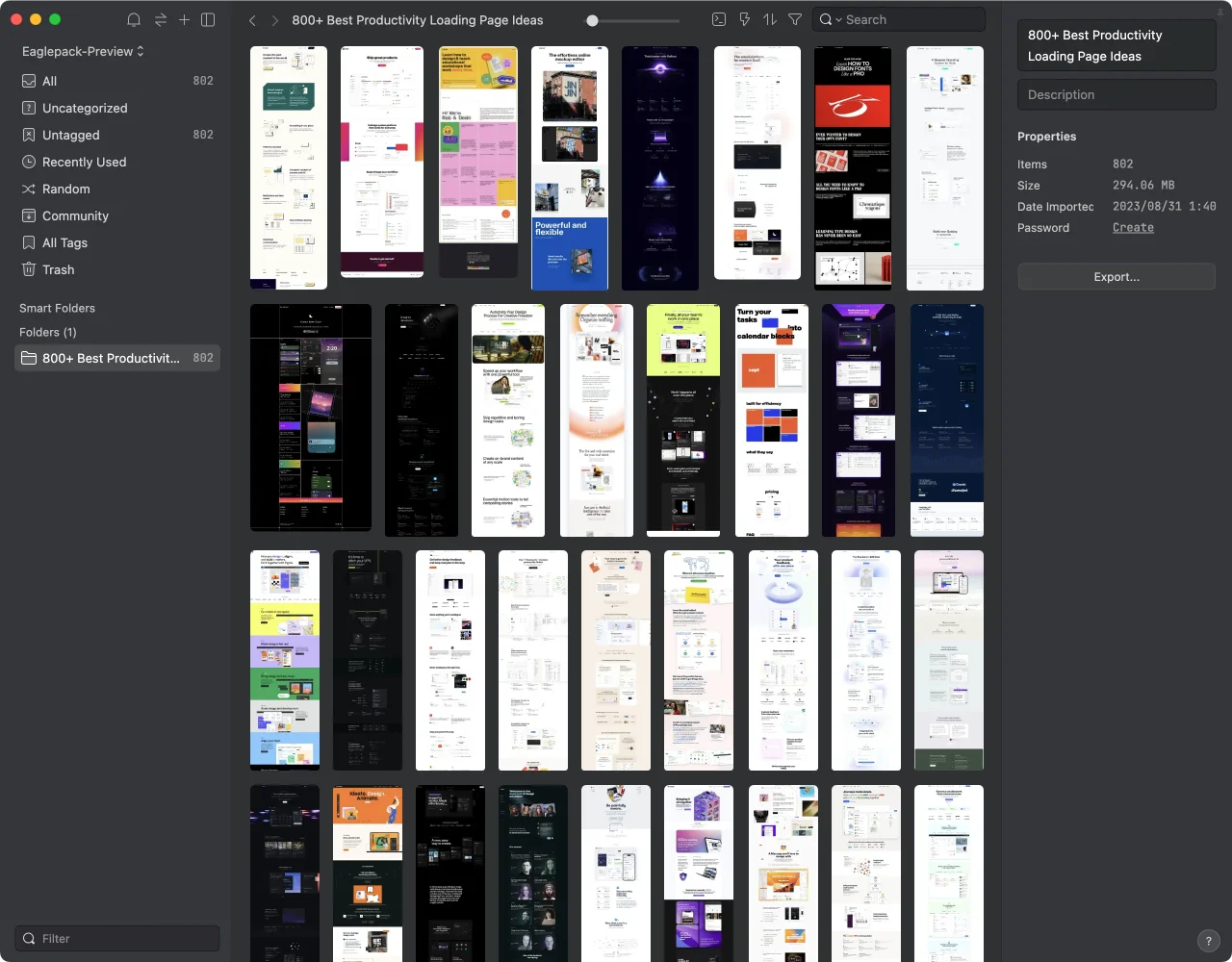Click the help question mark button
This screenshot has width=1232, height=962.
tap(1208, 941)
